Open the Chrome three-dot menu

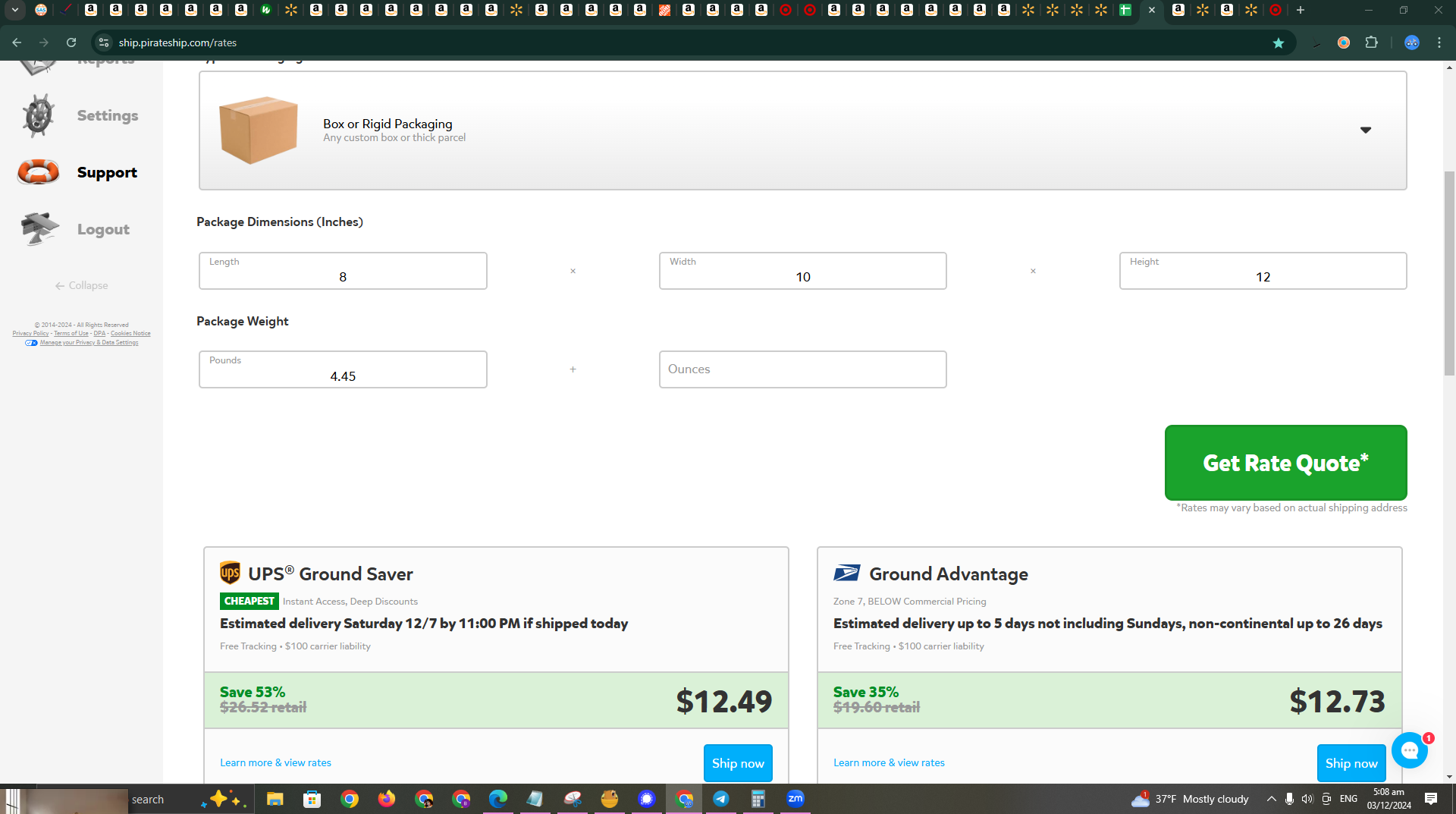click(x=1439, y=42)
